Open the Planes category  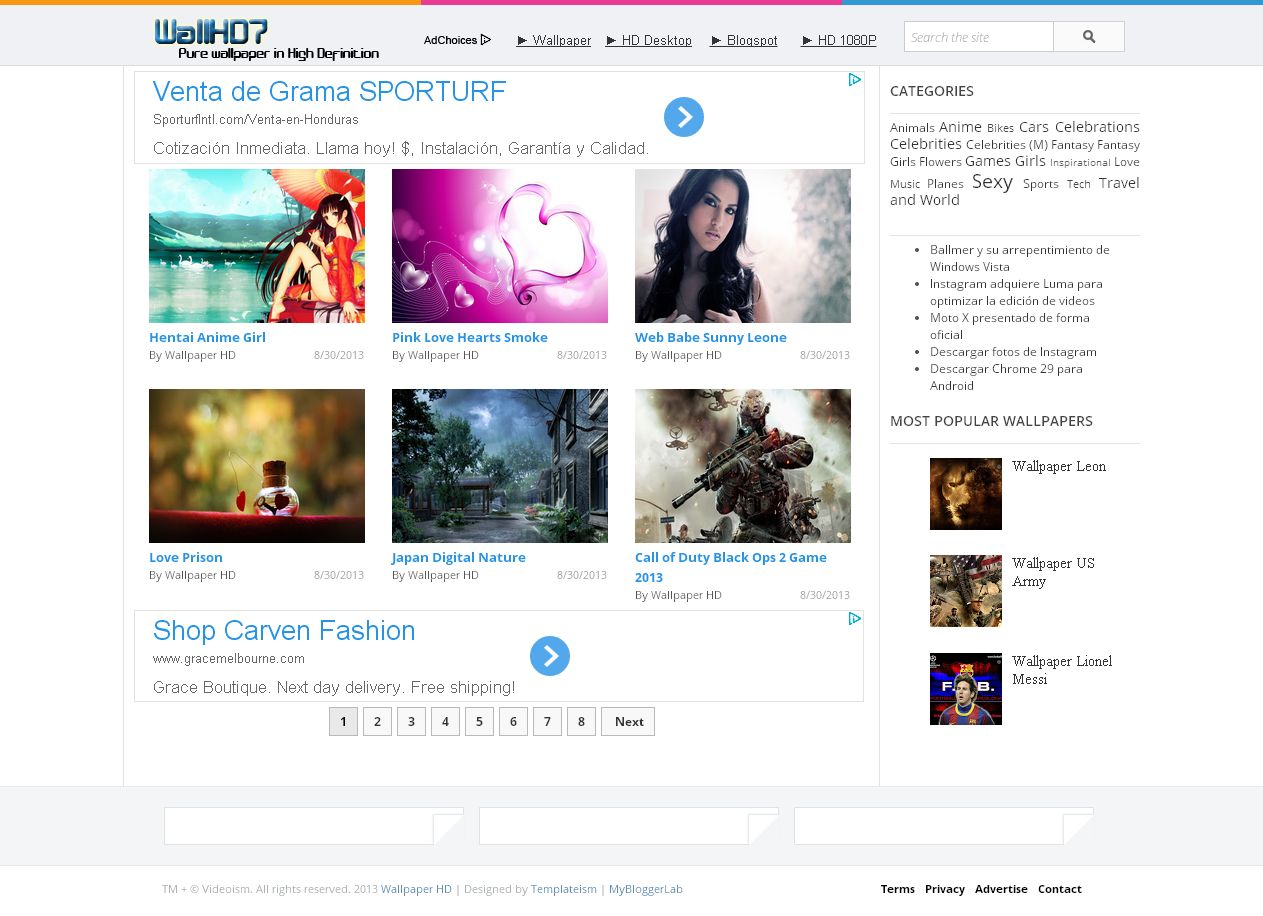tap(945, 184)
